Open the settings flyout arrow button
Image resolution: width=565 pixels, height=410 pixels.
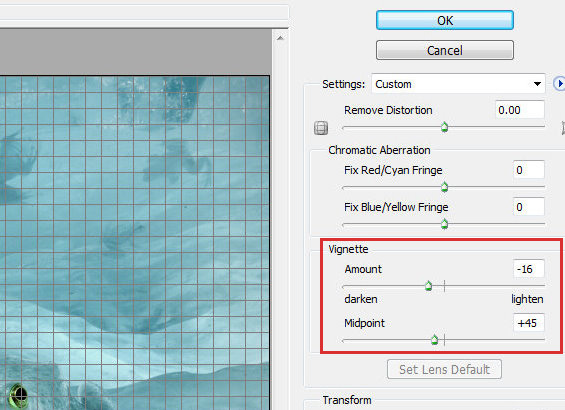click(559, 84)
